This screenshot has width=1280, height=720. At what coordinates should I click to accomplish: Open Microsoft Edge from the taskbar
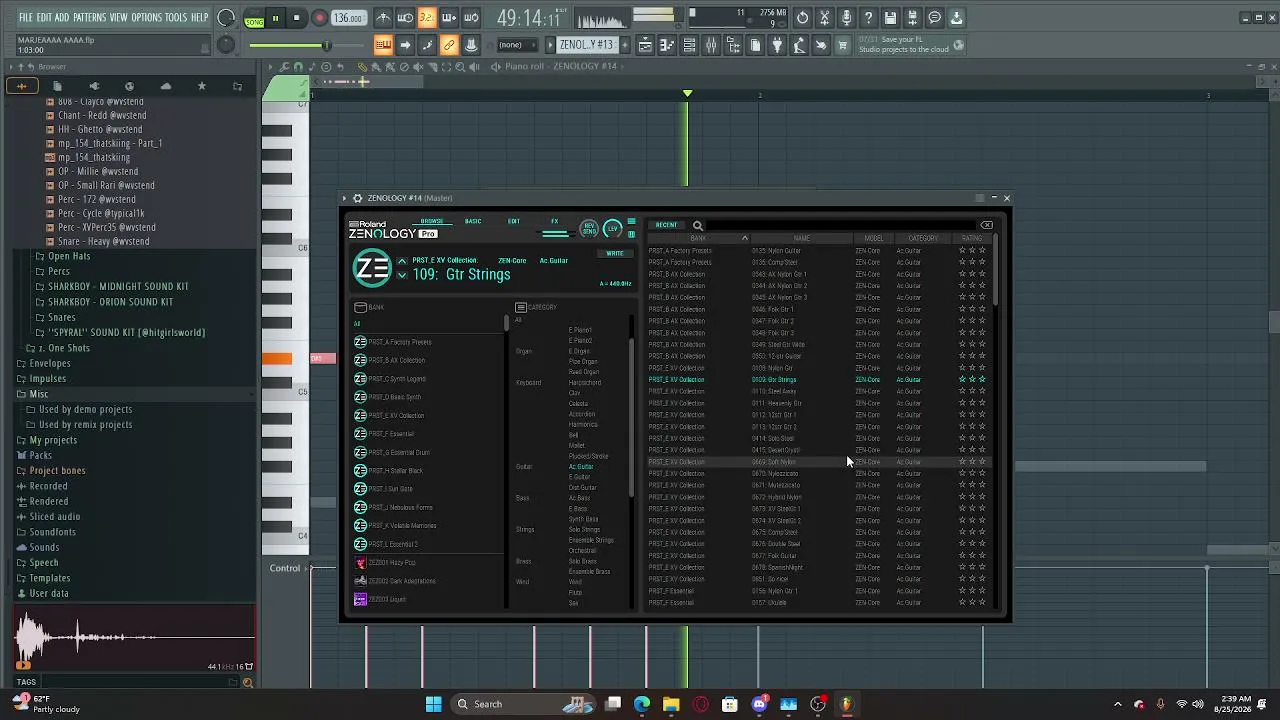[x=642, y=704]
